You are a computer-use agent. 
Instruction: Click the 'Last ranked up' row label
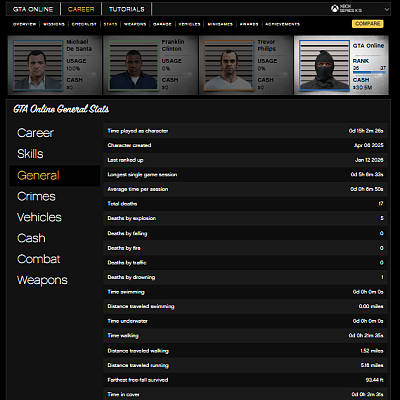click(125, 160)
